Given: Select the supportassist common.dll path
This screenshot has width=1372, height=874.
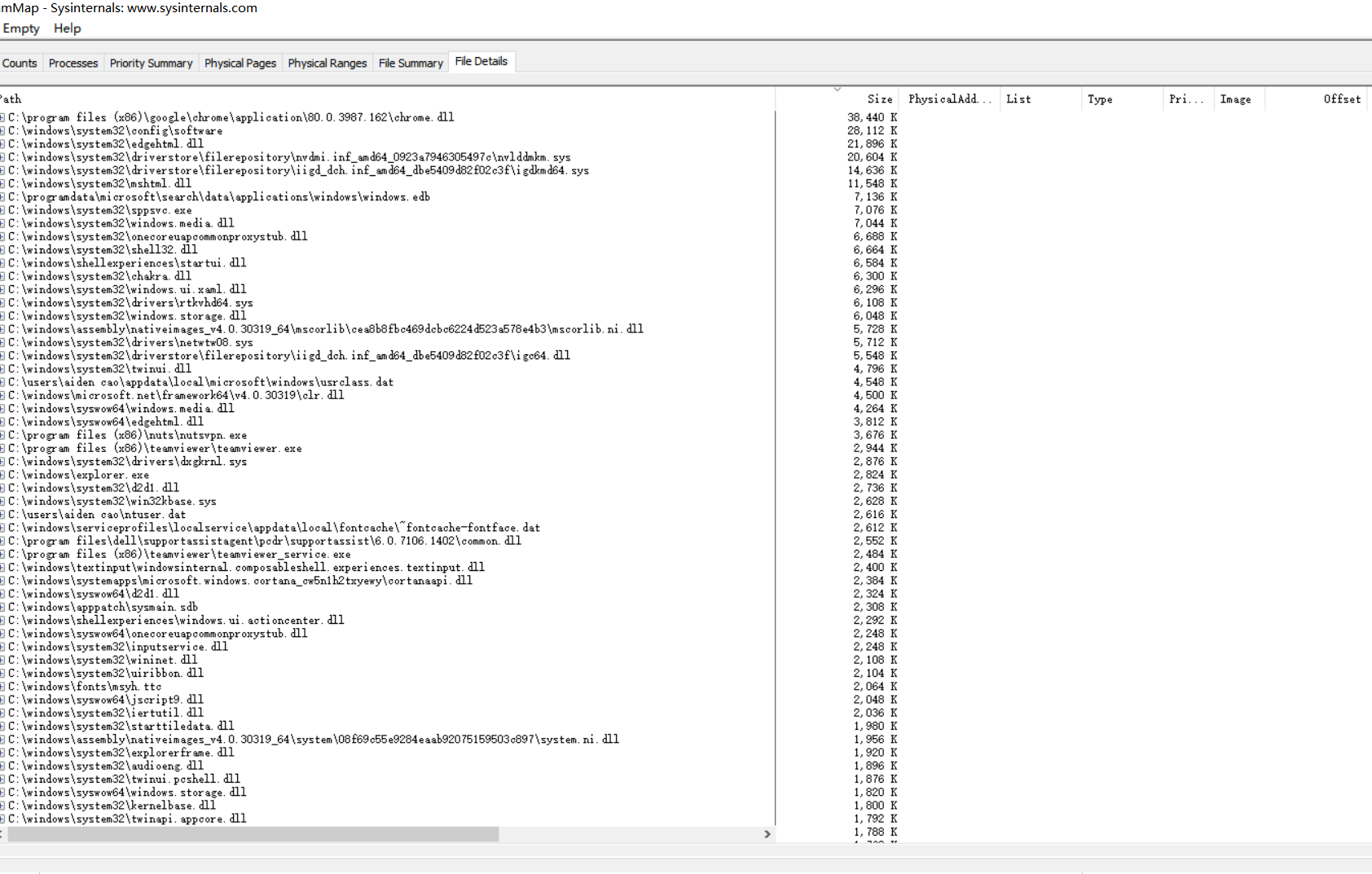Looking at the screenshot, I should (265, 541).
